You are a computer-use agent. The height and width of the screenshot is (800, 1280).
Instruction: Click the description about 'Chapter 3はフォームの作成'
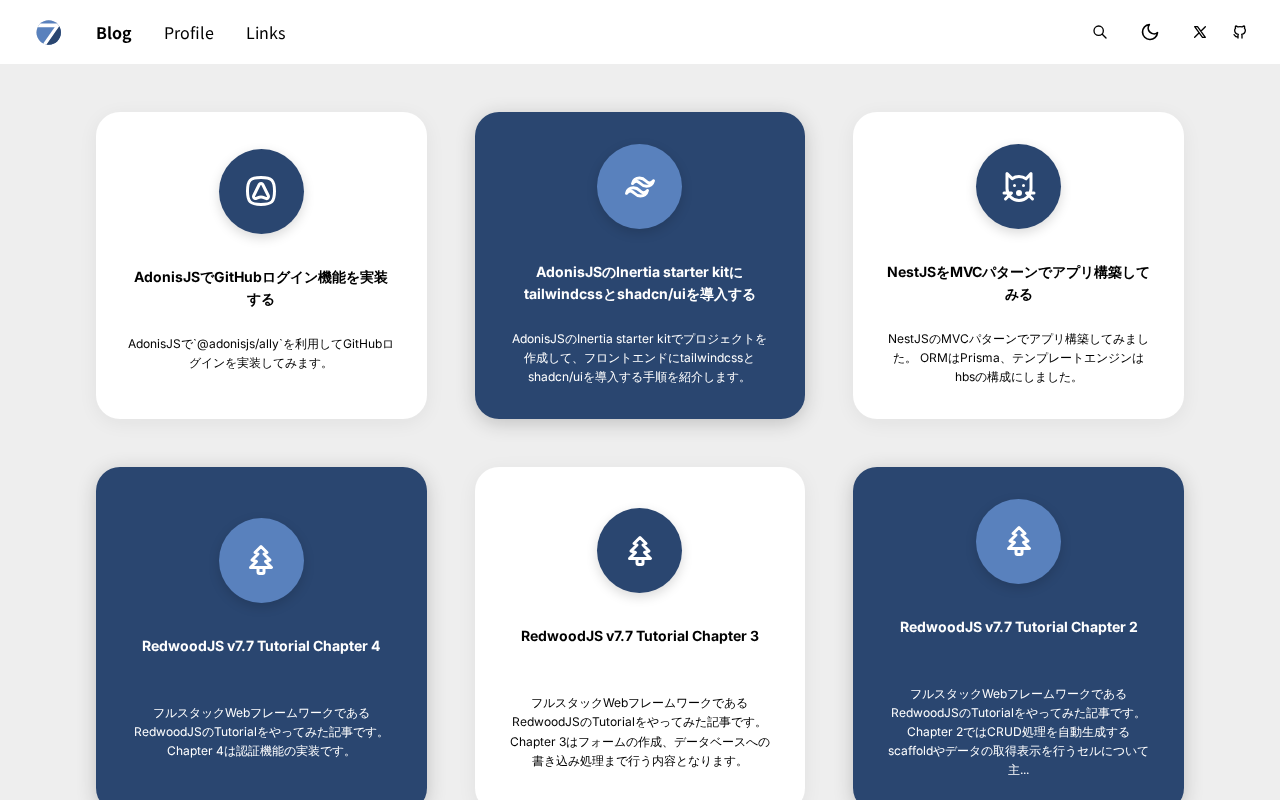coord(640,732)
